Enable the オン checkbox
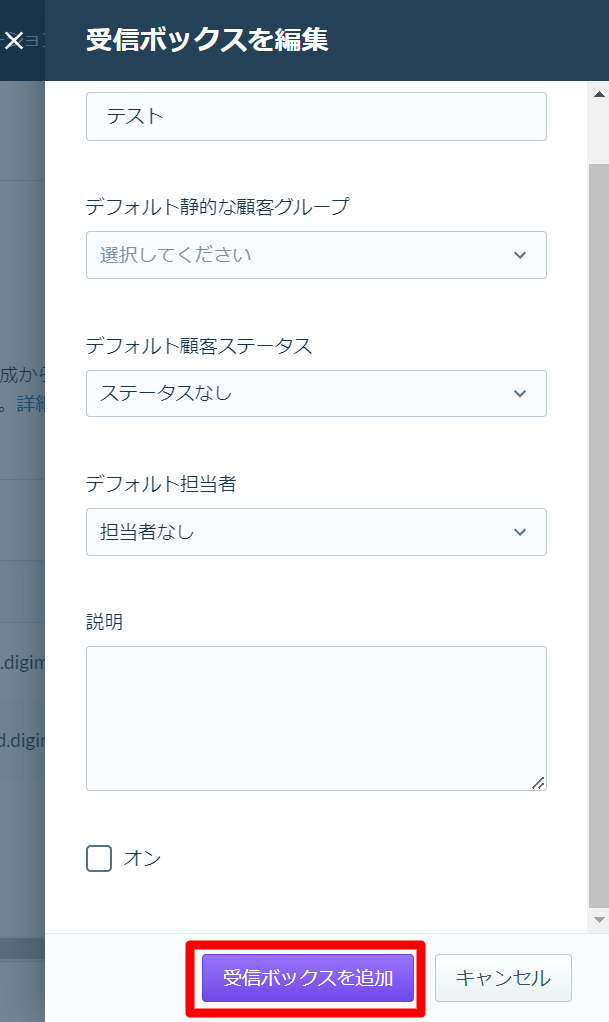This screenshot has width=609, height=1022. (x=99, y=858)
